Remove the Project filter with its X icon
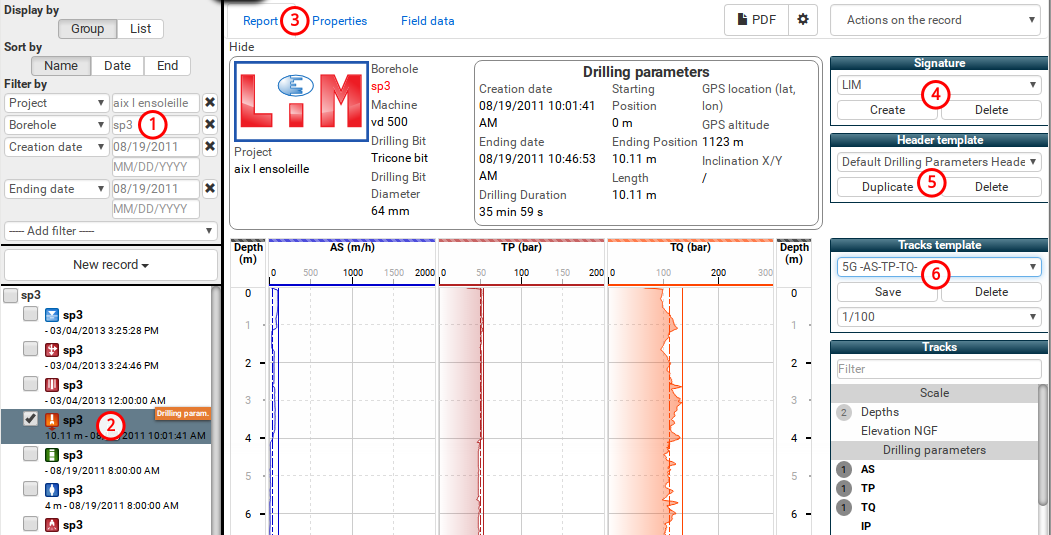 [x=210, y=103]
